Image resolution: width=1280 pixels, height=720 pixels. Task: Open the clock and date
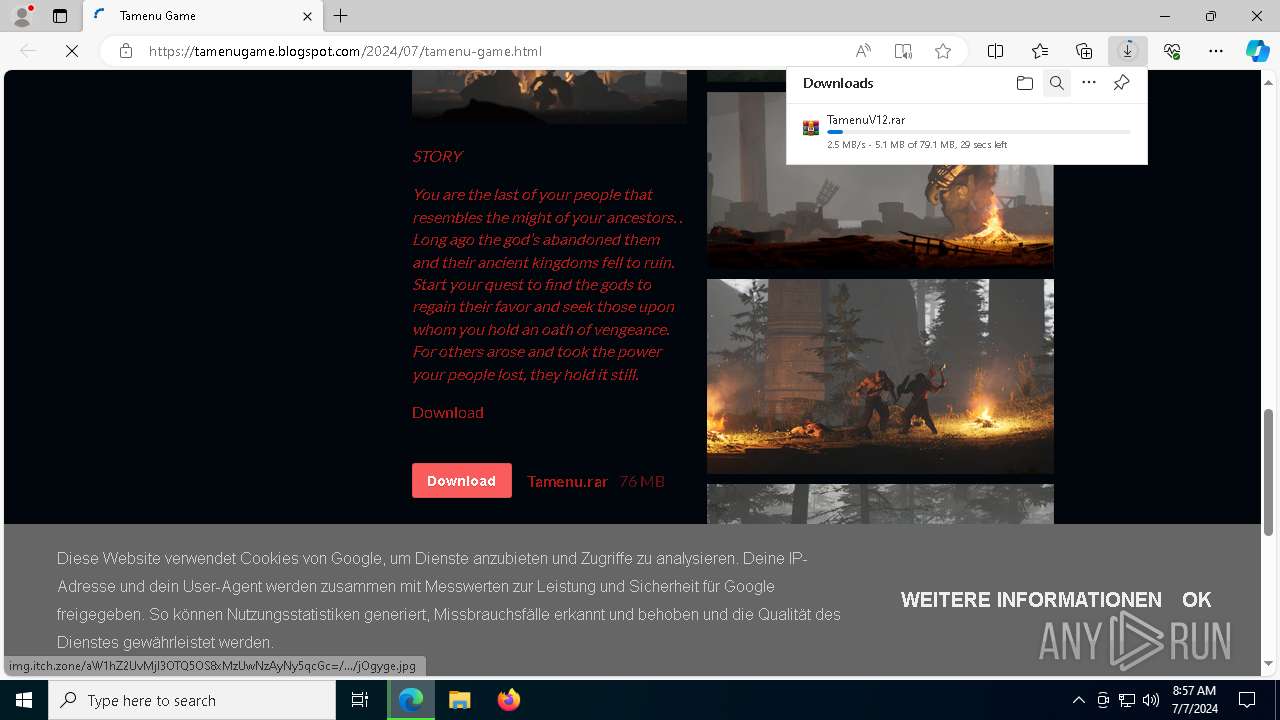tap(1194, 700)
